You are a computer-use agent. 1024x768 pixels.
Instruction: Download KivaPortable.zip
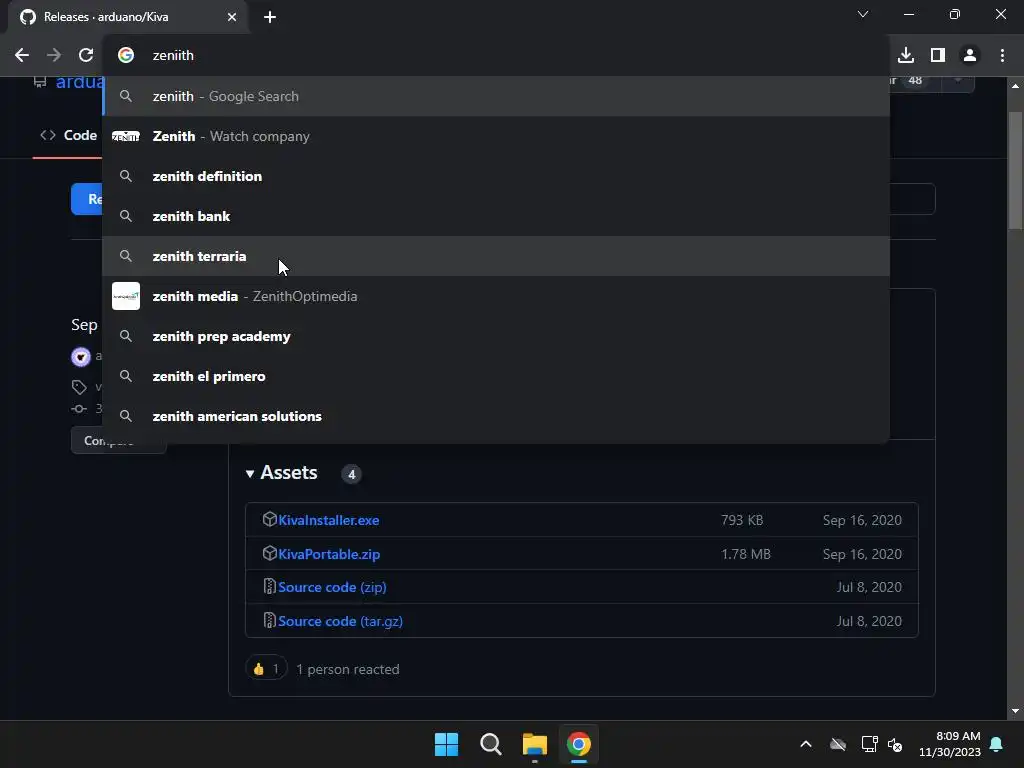point(329,554)
